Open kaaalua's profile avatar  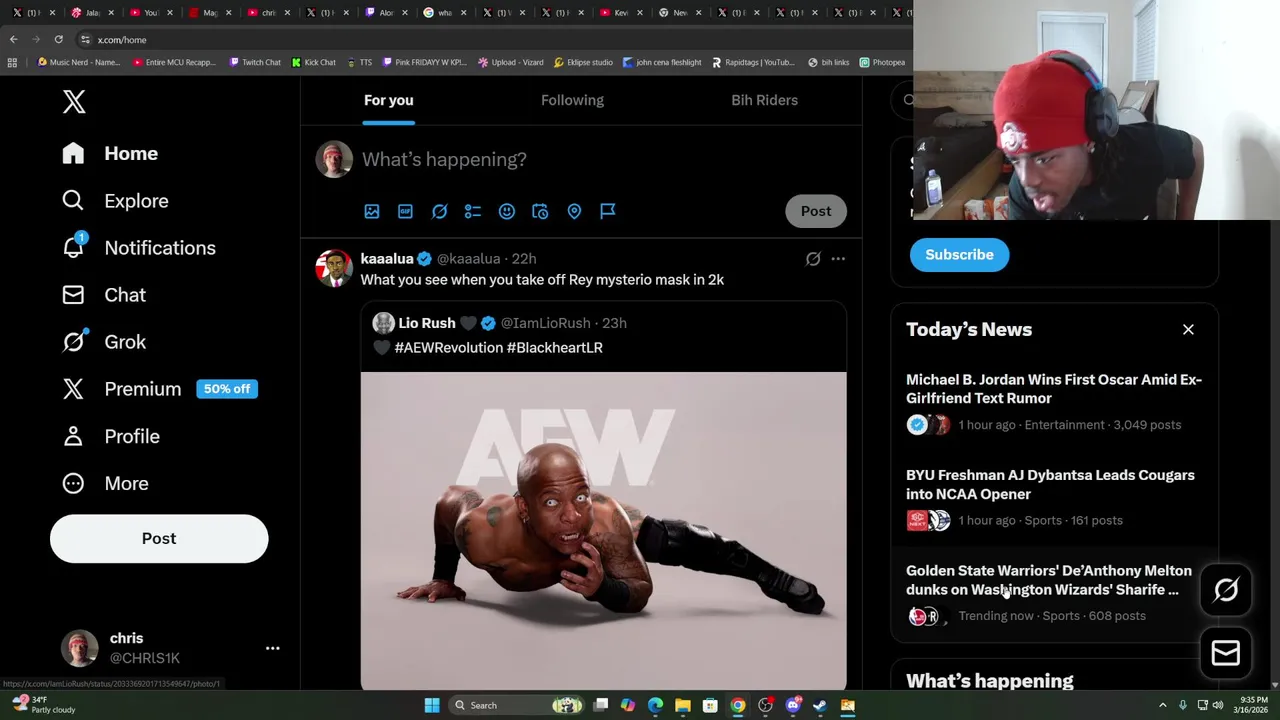[334, 268]
